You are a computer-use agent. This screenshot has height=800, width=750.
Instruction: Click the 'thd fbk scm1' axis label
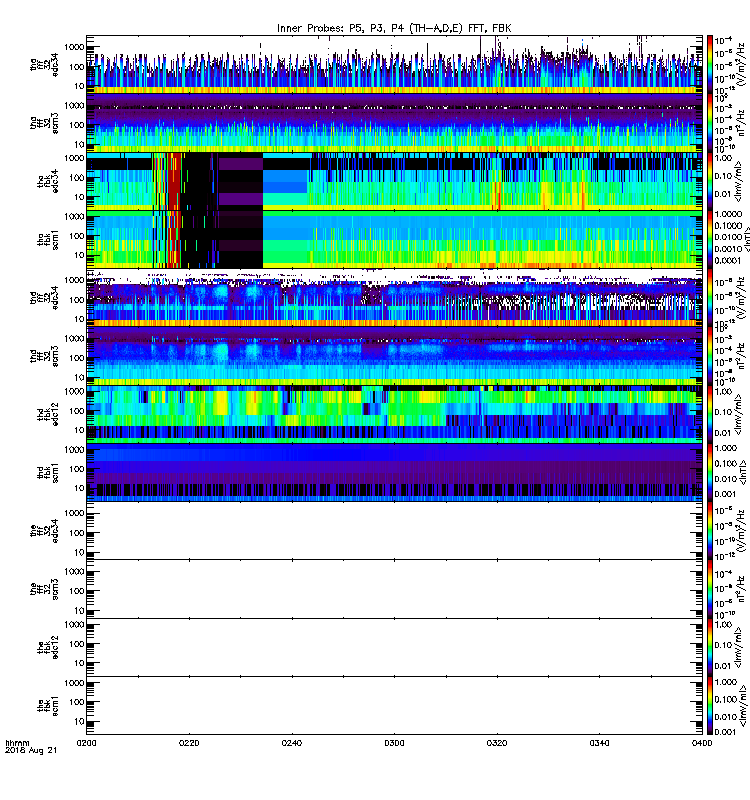coord(47,472)
